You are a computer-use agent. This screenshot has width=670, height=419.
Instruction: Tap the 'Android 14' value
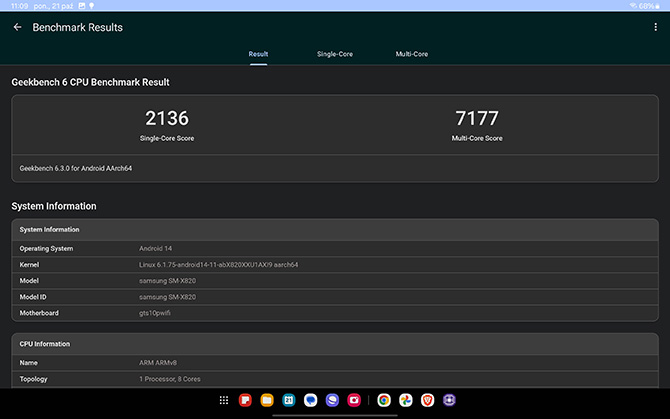point(156,248)
